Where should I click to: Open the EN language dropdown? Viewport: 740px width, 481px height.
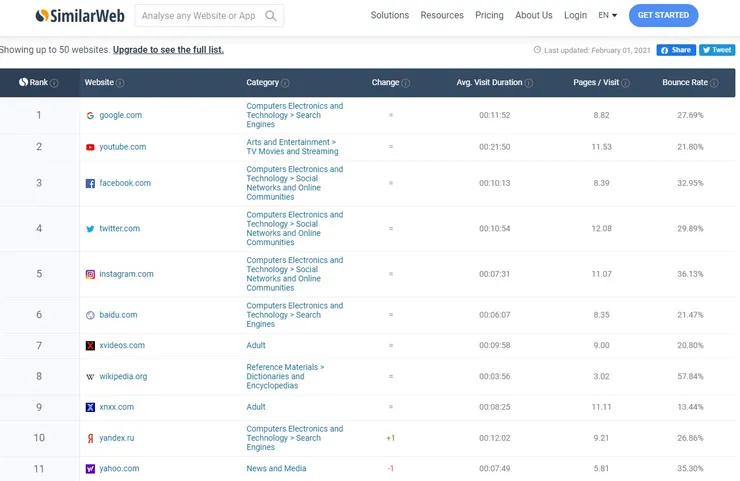[x=607, y=16]
